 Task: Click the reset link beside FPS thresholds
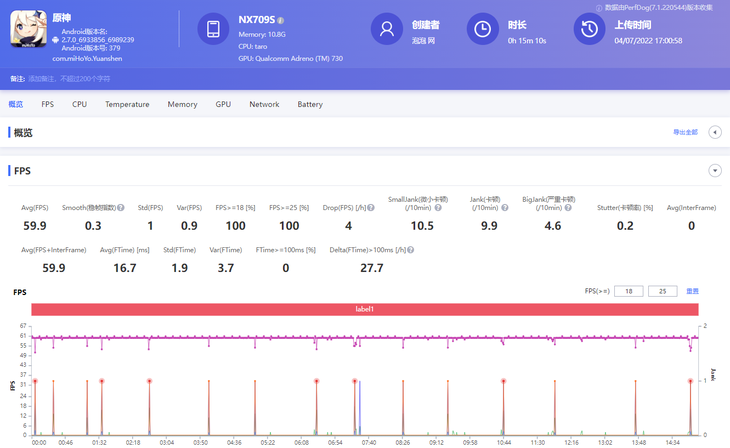click(x=692, y=291)
